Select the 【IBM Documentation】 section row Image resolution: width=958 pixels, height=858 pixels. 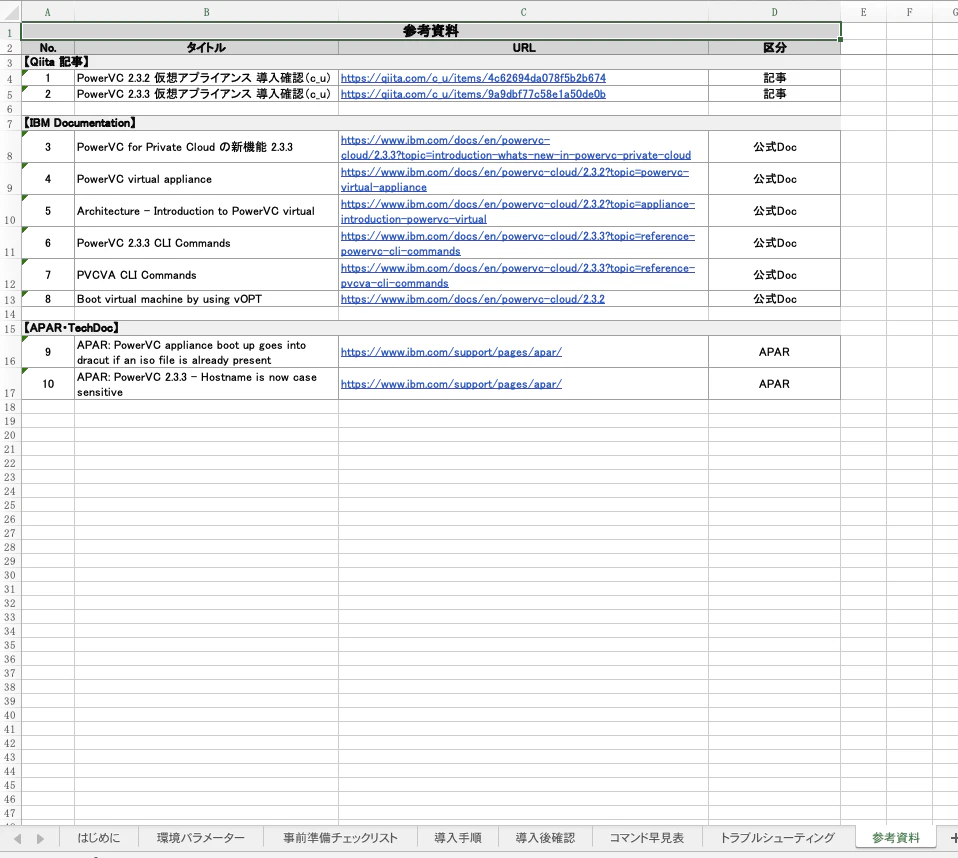click(431, 123)
